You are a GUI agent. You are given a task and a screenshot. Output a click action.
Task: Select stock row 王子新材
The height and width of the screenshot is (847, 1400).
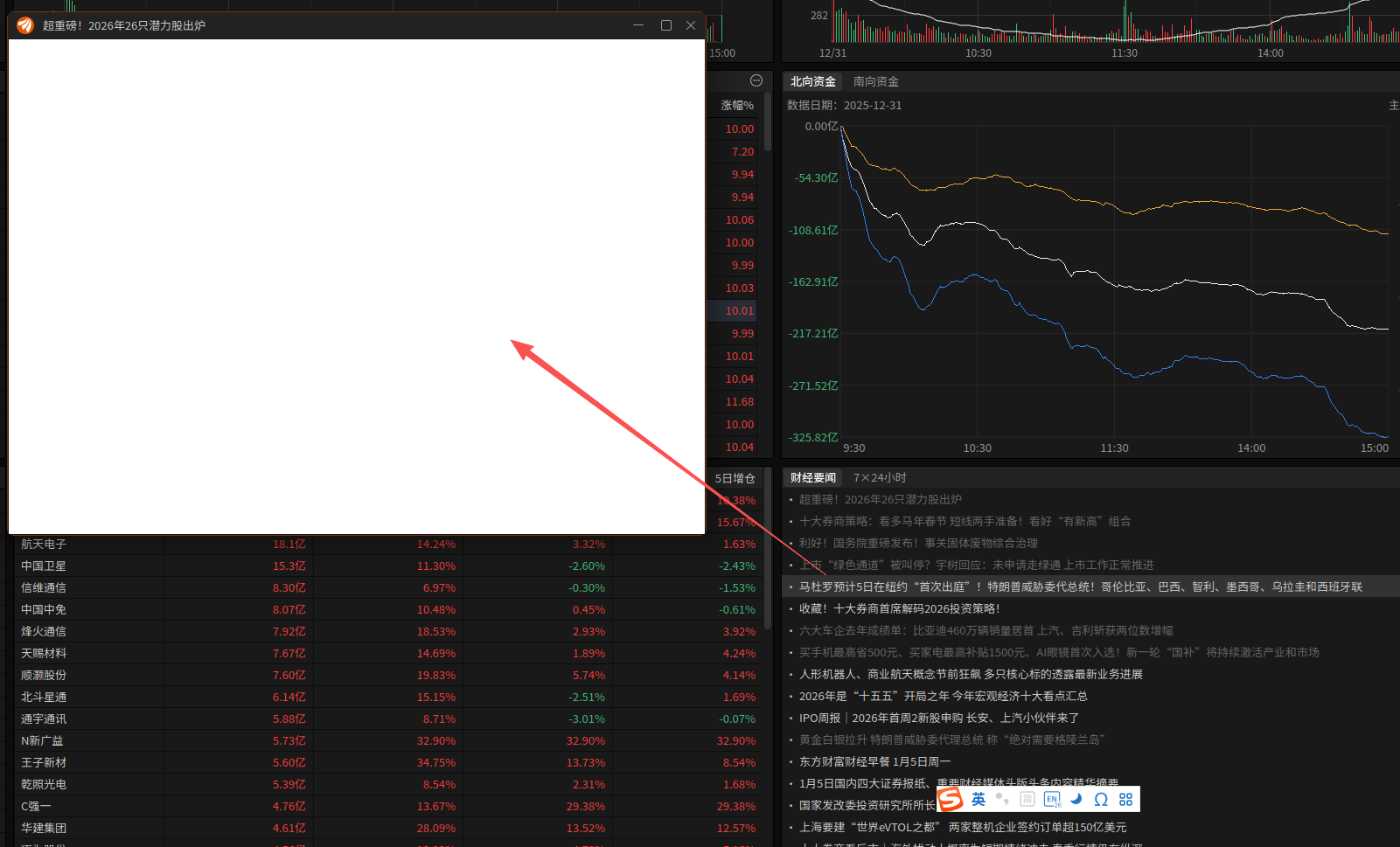point(388,762)
